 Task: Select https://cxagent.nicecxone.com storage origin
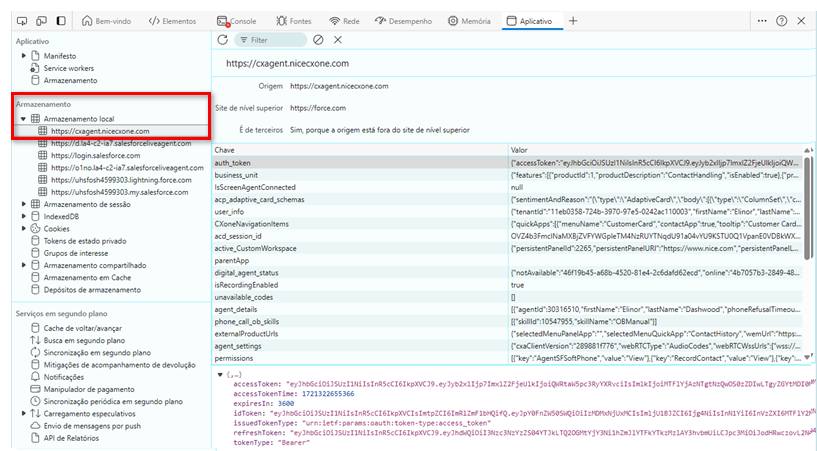(x=100, y=131)
